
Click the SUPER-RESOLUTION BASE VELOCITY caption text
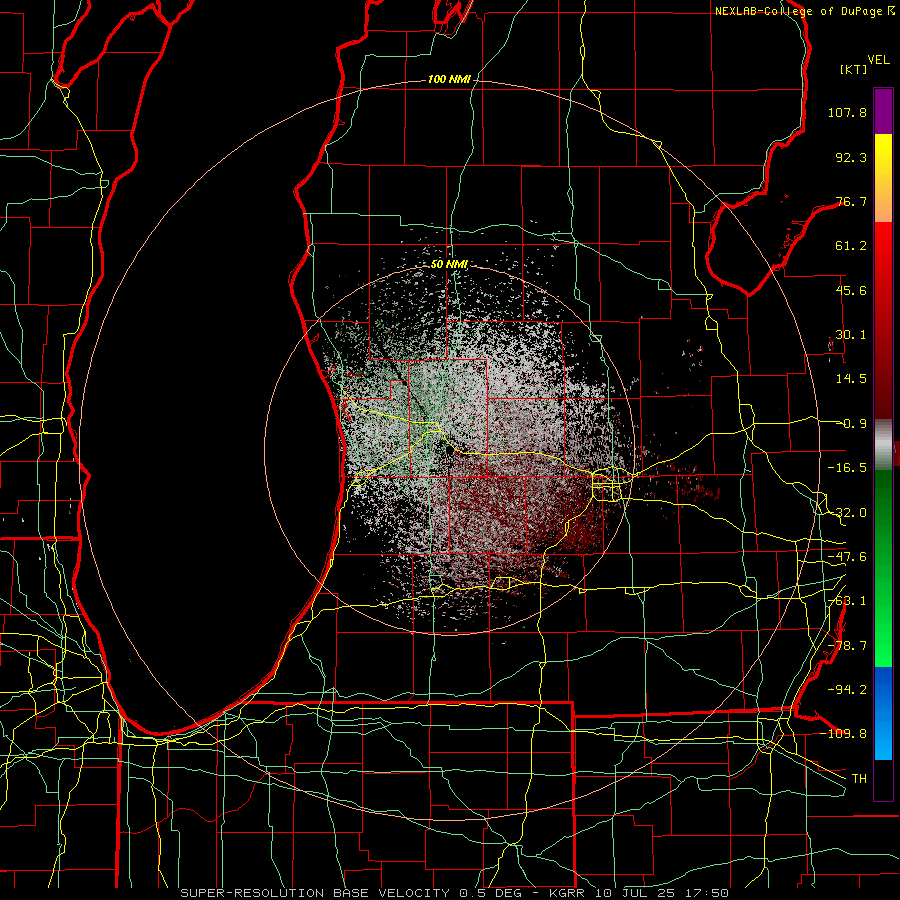coord(315,893)
